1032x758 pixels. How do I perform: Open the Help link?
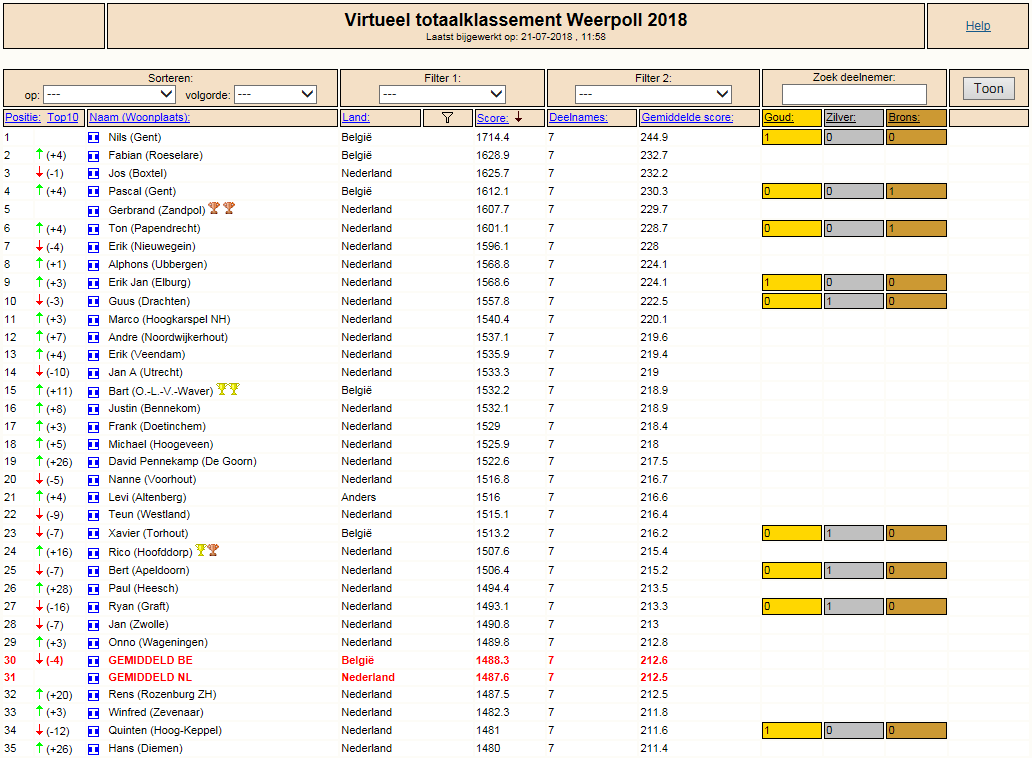click(x=977, y=26)
